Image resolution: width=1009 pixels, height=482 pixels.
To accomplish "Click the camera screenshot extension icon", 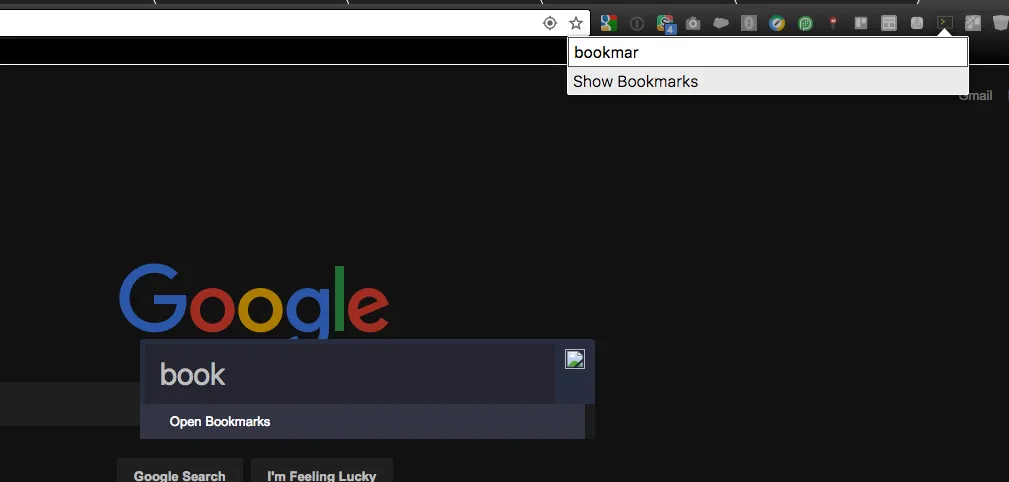I will click(x=692, y=24).
